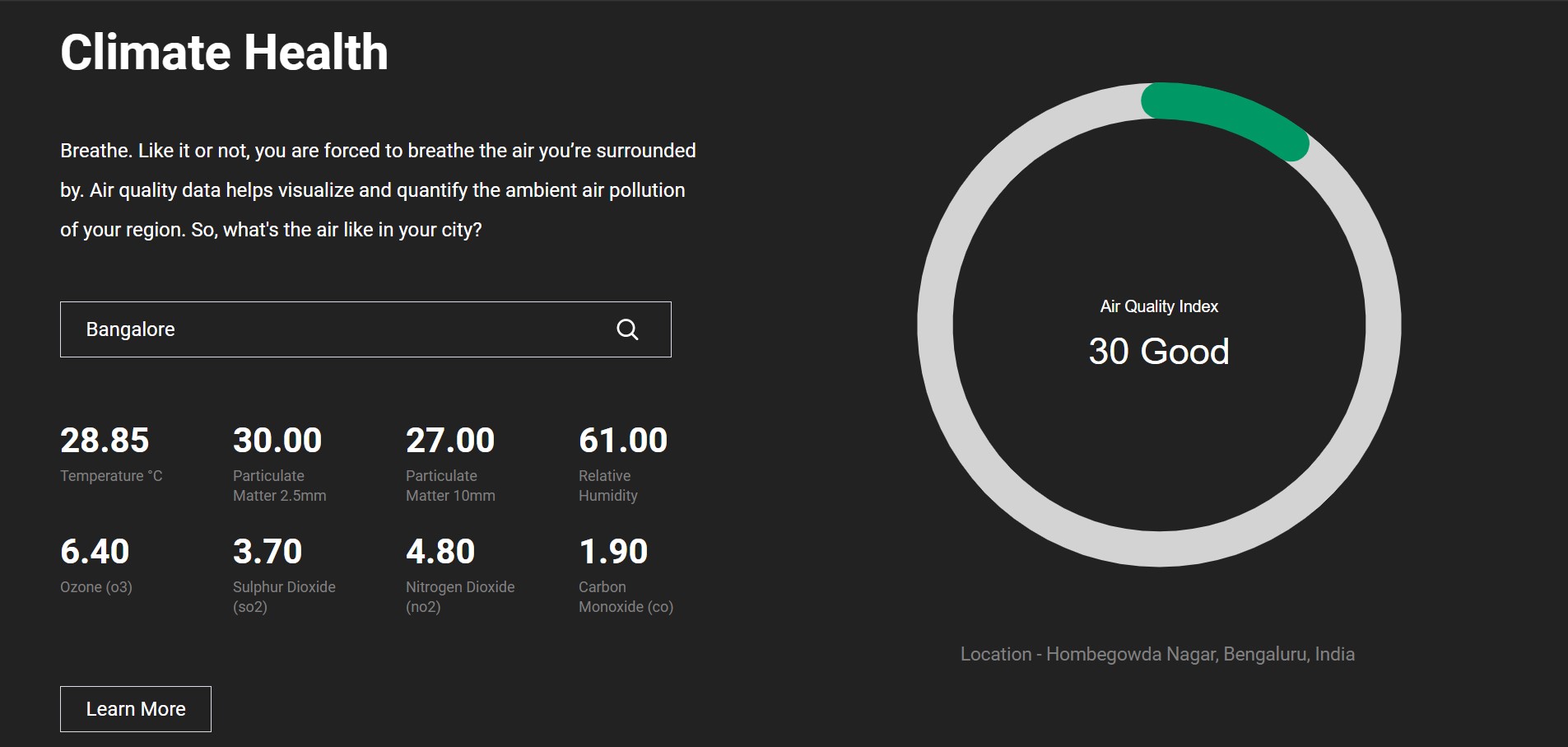Click the Climate Health page heading

(224, 53)
